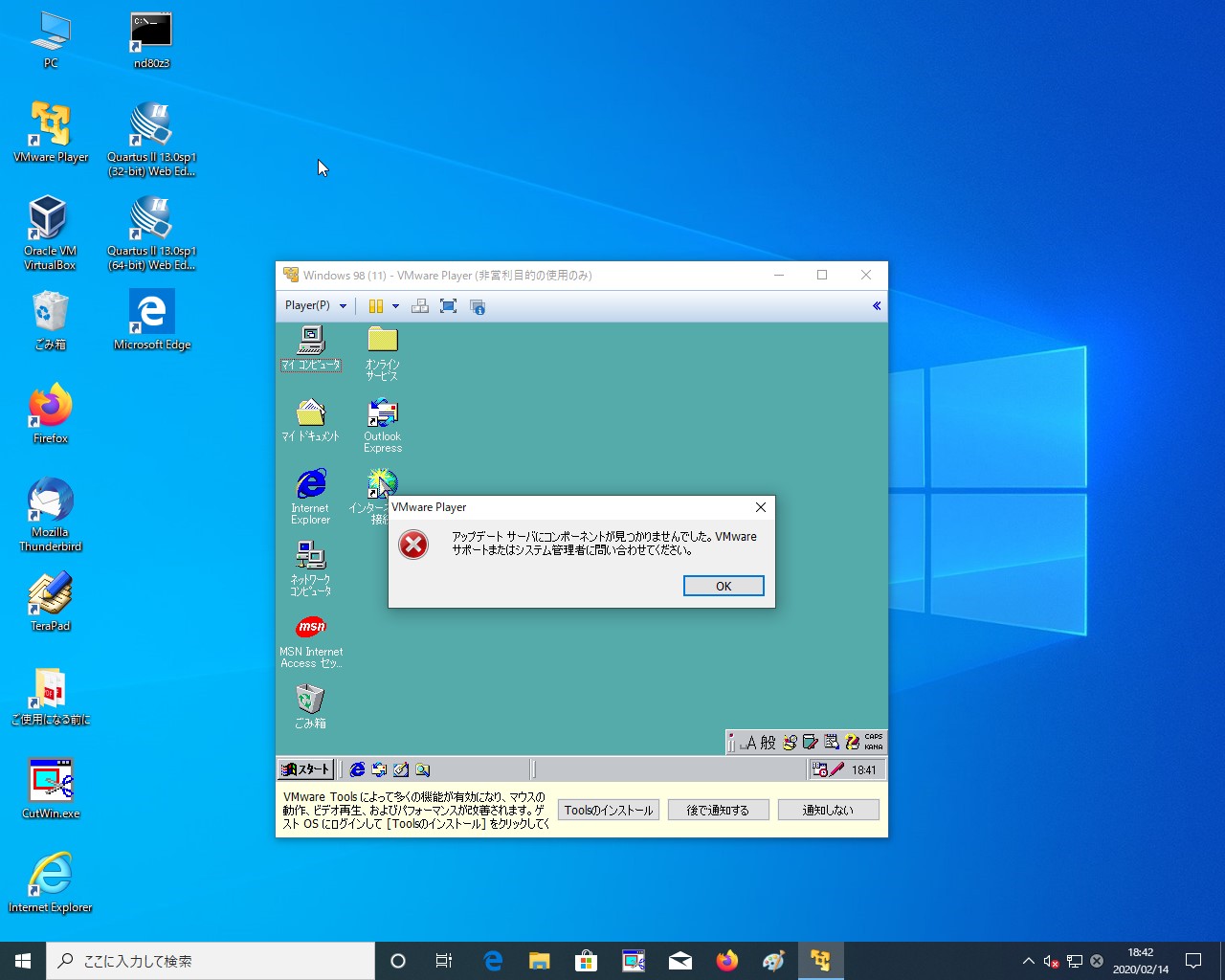
Task: Select マイ ドキュメント icon in guest desktop
Action: pos(311,420)
